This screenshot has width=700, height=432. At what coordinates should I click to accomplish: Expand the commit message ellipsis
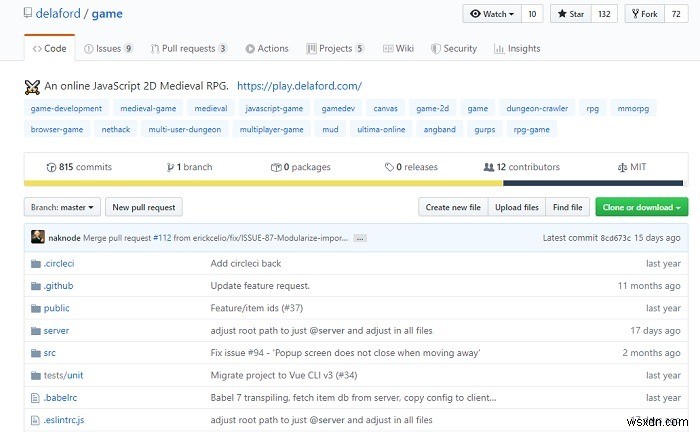coord(360,238)
